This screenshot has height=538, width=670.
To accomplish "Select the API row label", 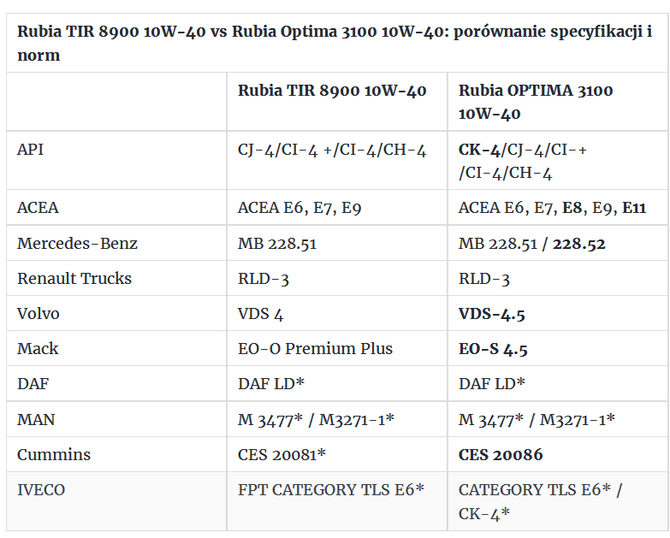I will click(x=31, y=149).
